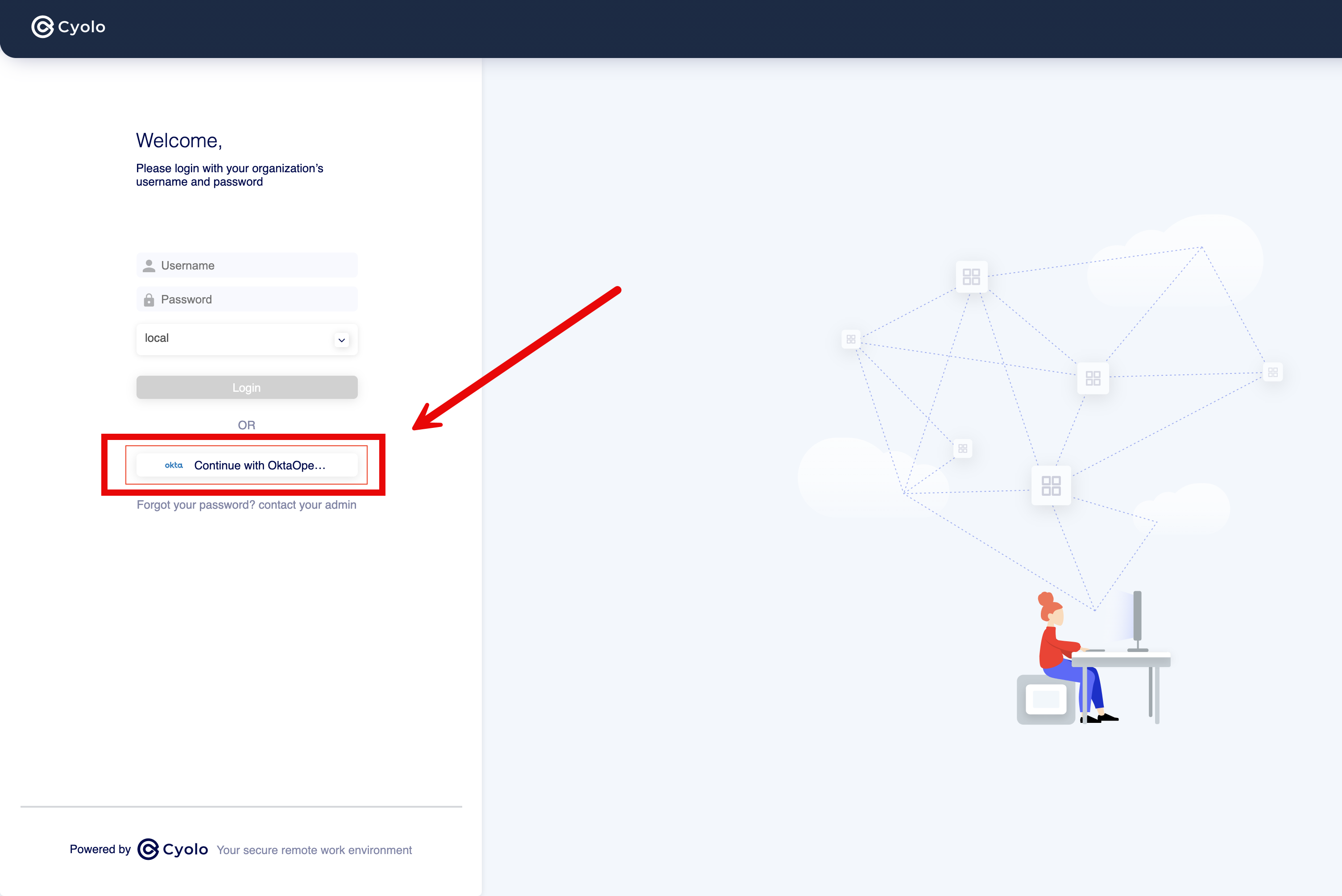Click the Cyolo logo in the top navigation bar

click(x=68, y=27)
